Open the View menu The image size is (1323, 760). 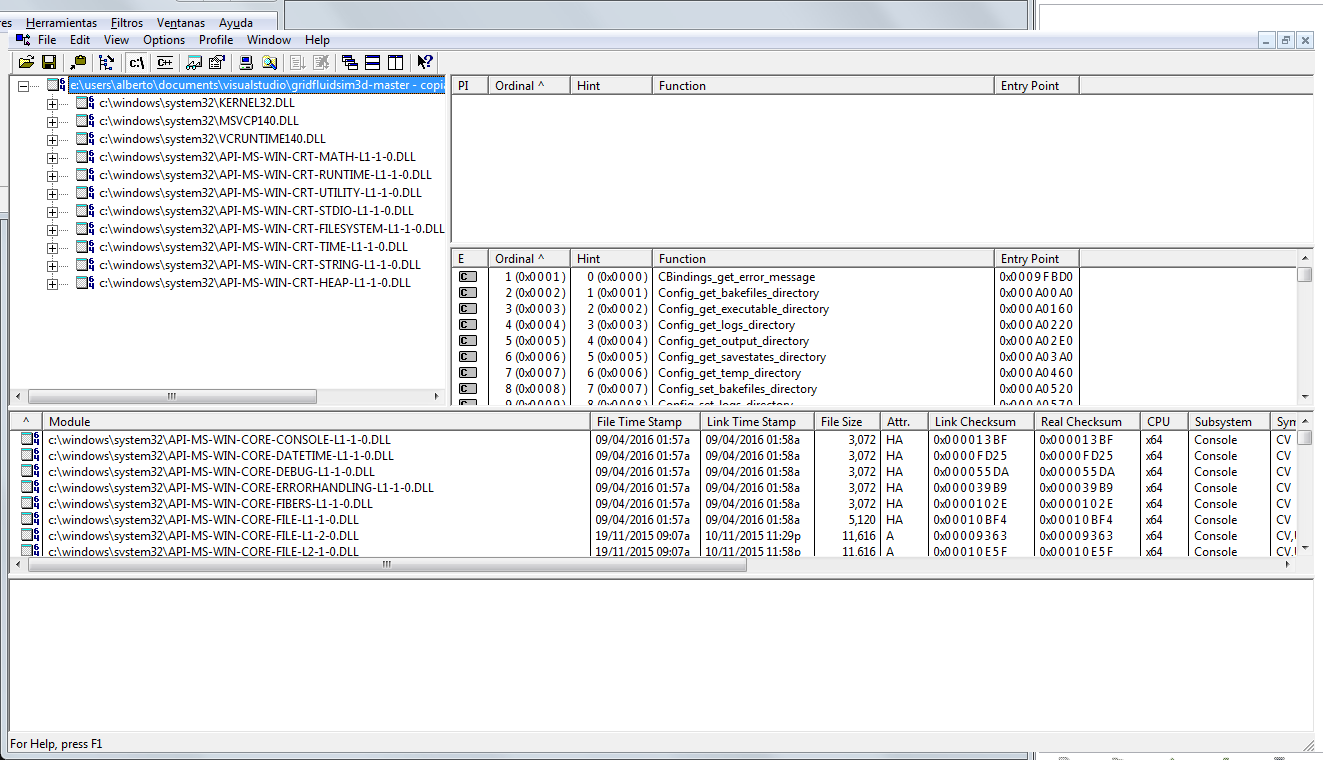(x=116, y=40)
